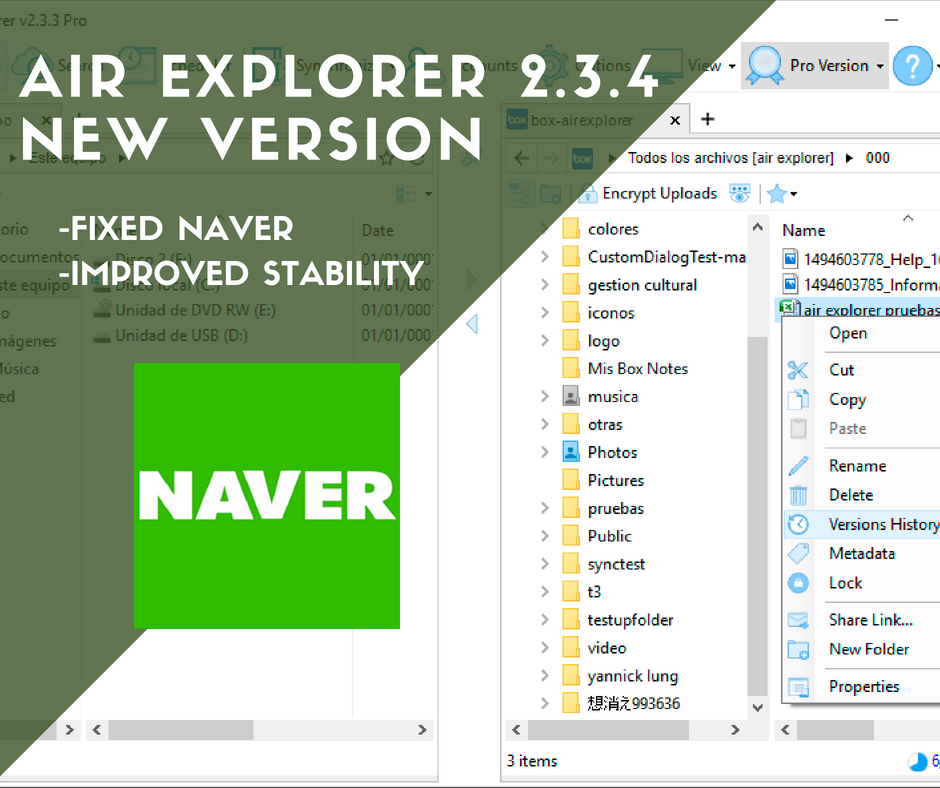Switch to the box-airexplorer tab
Viewport: 940px width, 788px height.
pos(582,120)
